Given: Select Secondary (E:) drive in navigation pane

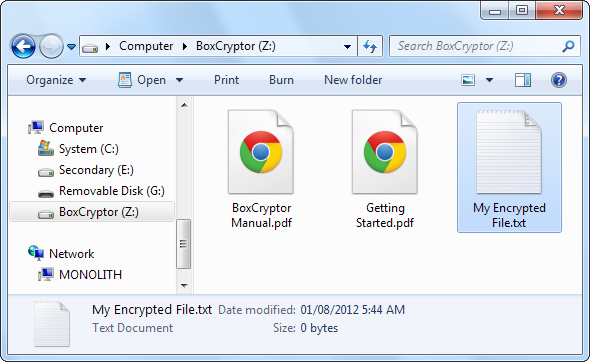Looking at the screenshot, I should point(96,170).
